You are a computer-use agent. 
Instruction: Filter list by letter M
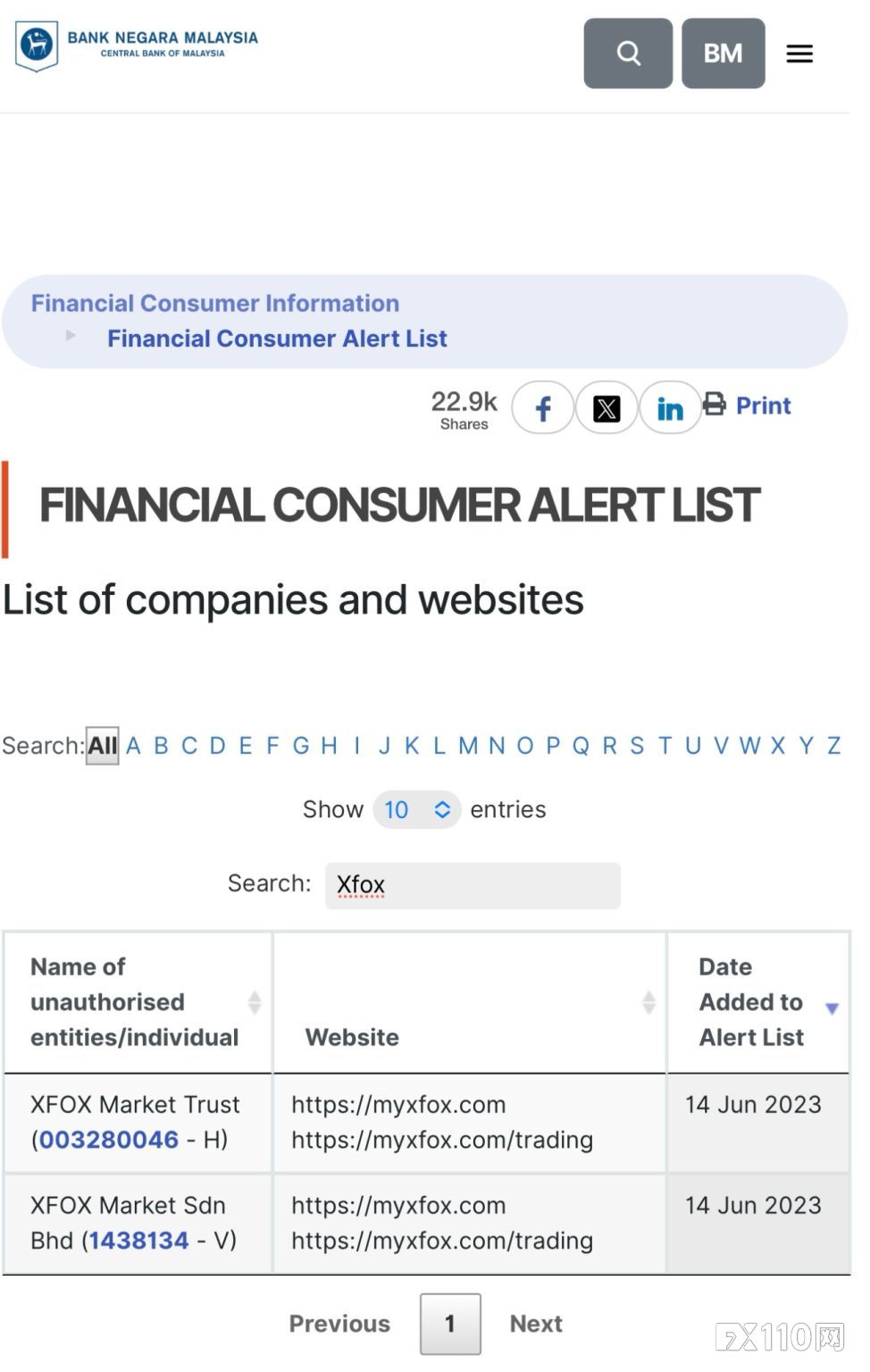(x=468, y=746)
